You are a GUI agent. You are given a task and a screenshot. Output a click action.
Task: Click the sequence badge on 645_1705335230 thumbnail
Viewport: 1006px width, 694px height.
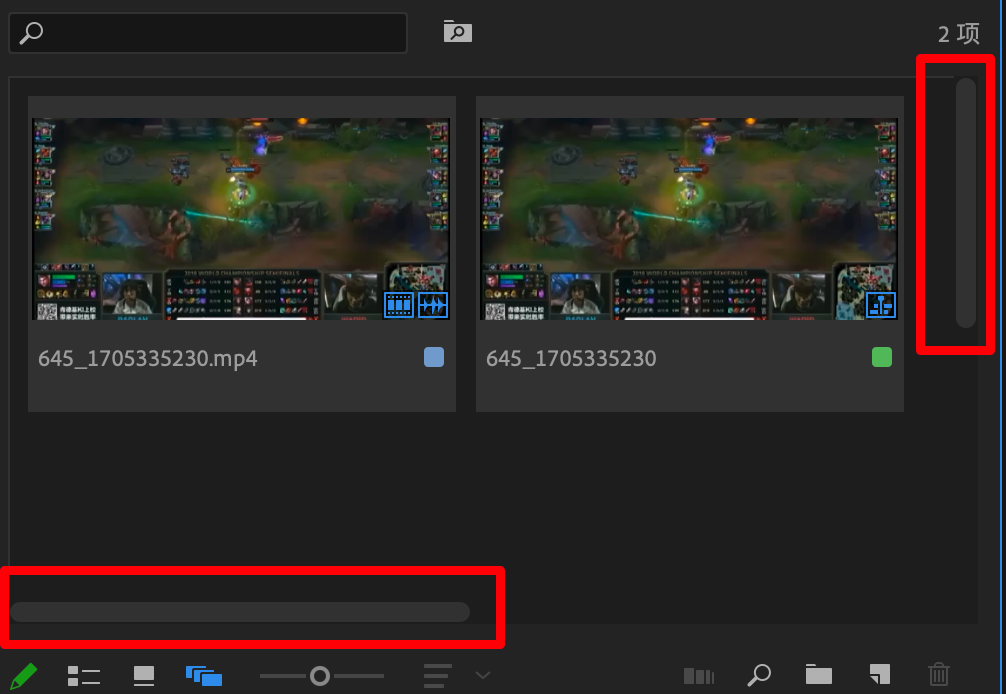click(x=881, y=305)
